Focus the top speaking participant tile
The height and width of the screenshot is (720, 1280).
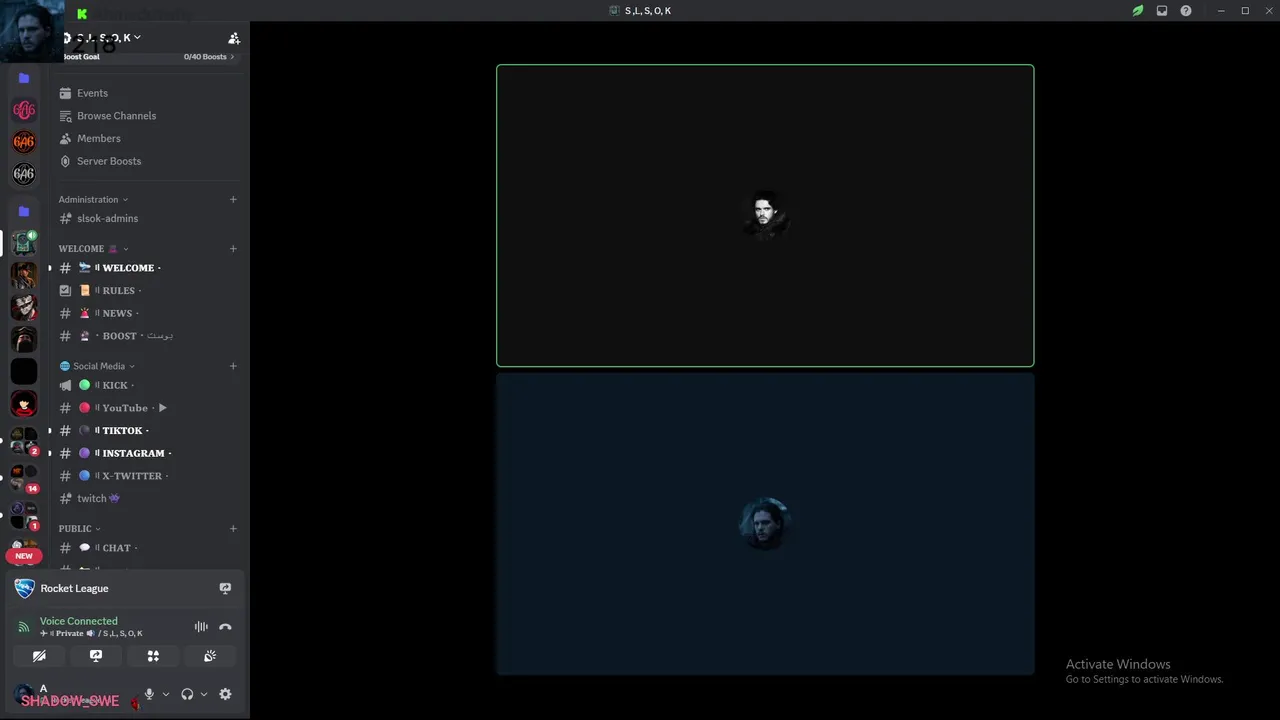765,216
